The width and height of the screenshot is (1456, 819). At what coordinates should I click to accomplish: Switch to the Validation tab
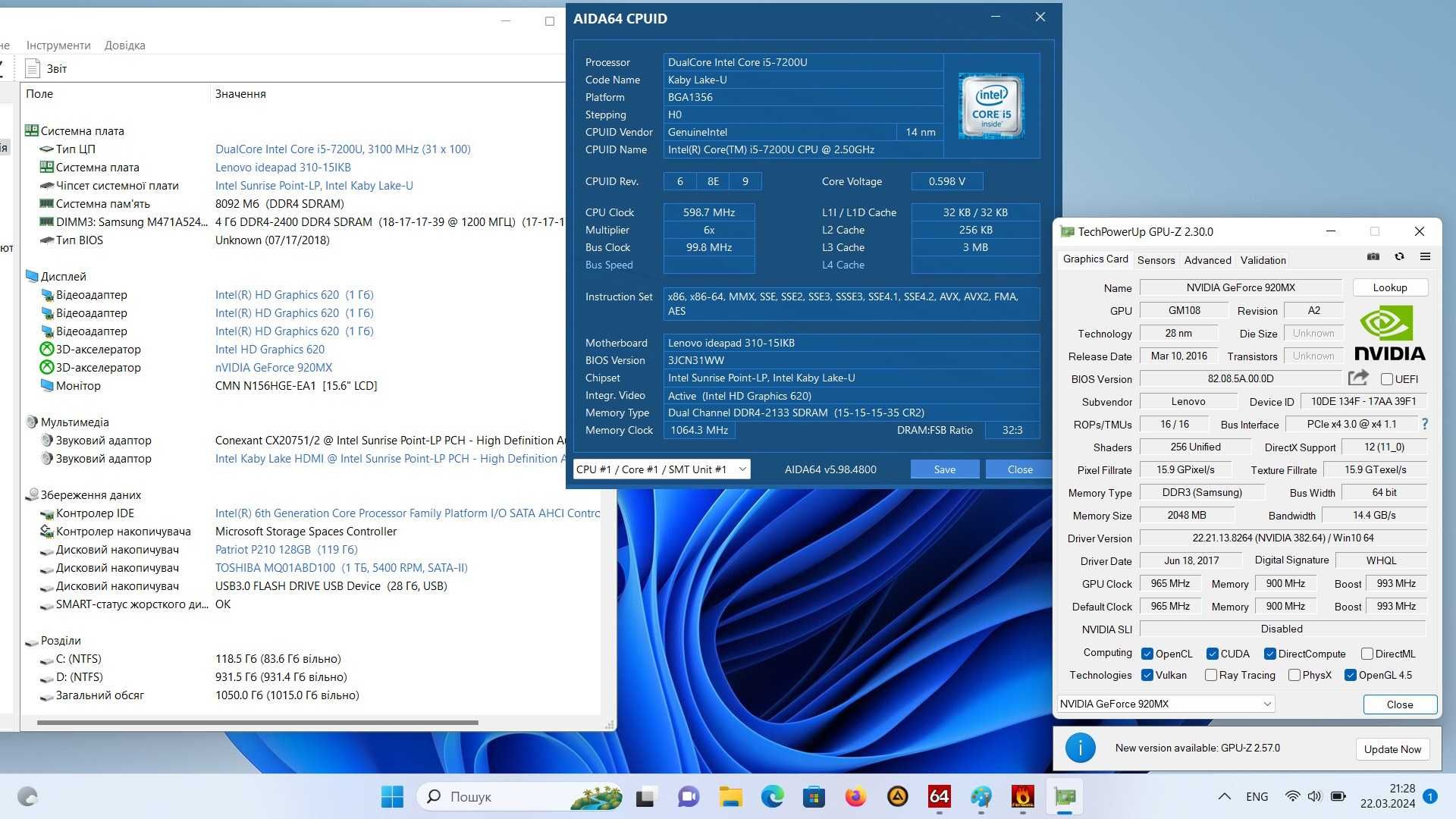click(1263, 260)
